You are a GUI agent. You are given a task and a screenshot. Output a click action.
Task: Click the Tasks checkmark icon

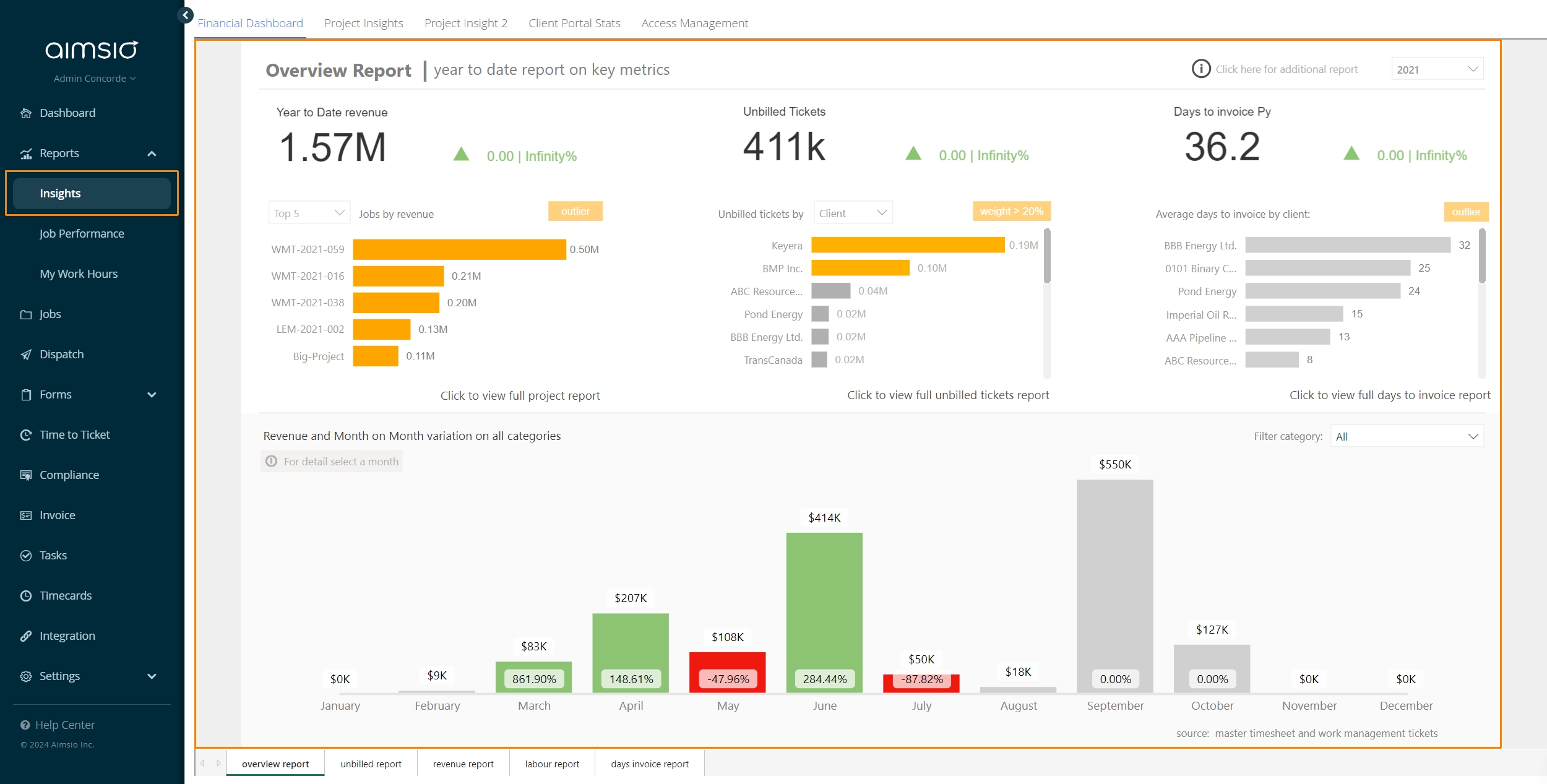tap(26, 556)
